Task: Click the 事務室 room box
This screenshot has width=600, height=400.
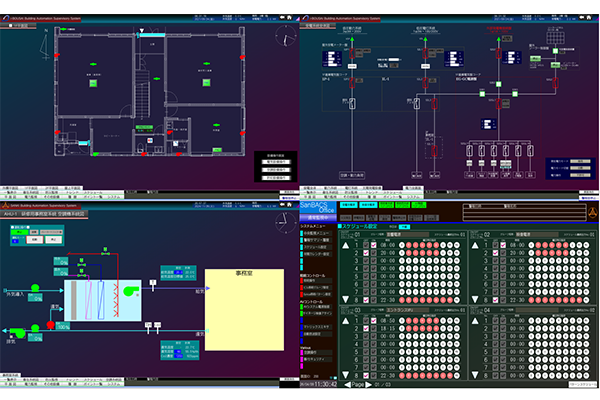Action: [246, 309]
